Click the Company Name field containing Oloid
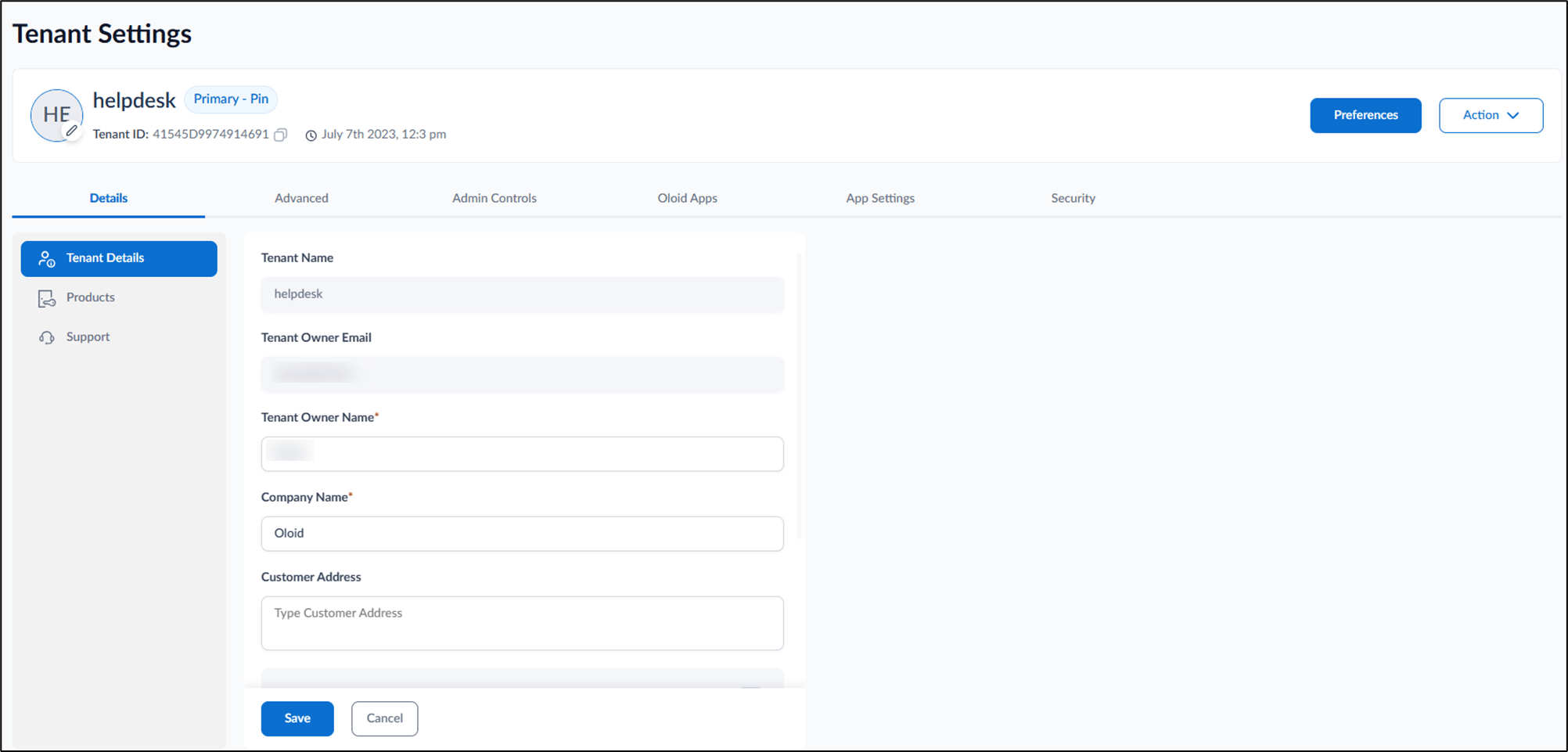 (522, 534)
